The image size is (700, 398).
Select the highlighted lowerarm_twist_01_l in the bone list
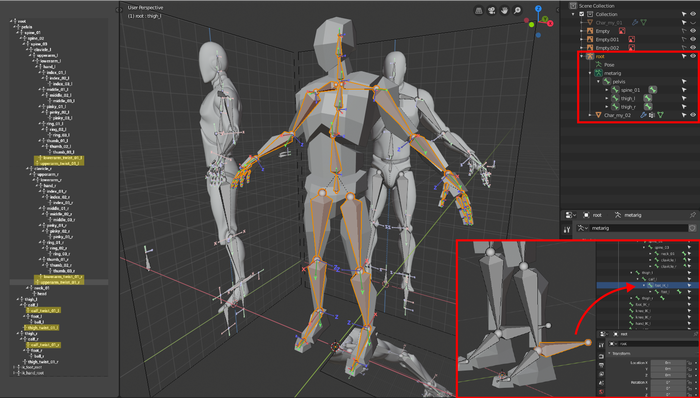pyautogui.click(x=62, y=158)
